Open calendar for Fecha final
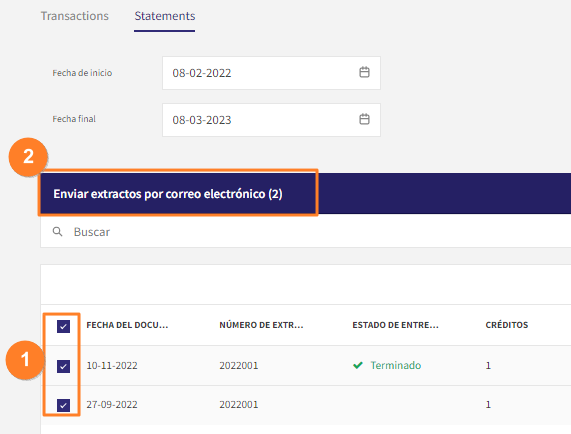The height and width of the screenshot is (434, 571). [x=364, y=119]
